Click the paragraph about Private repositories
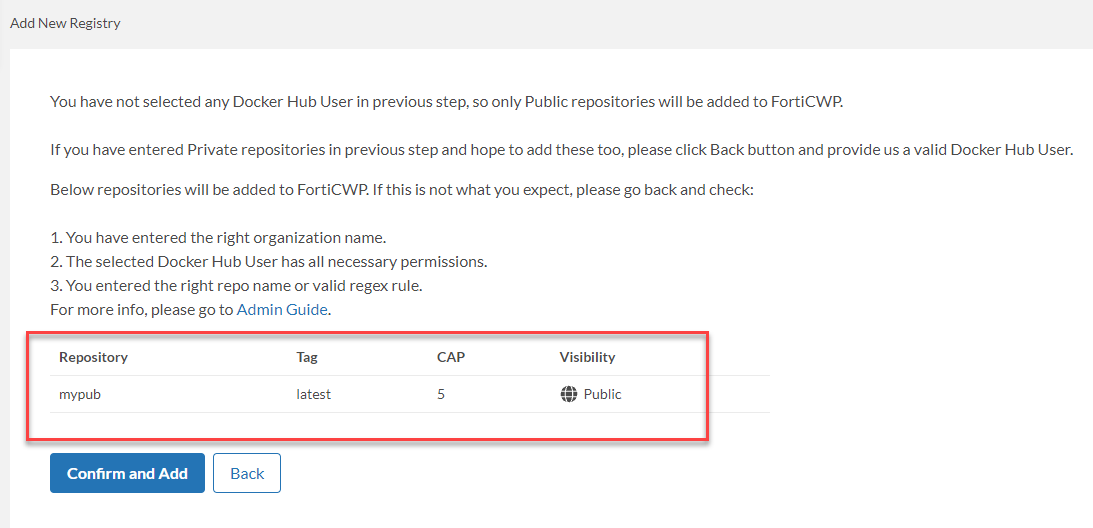Image resolution: width=1093 pixels, height=528 pixels. coord(560,150)
